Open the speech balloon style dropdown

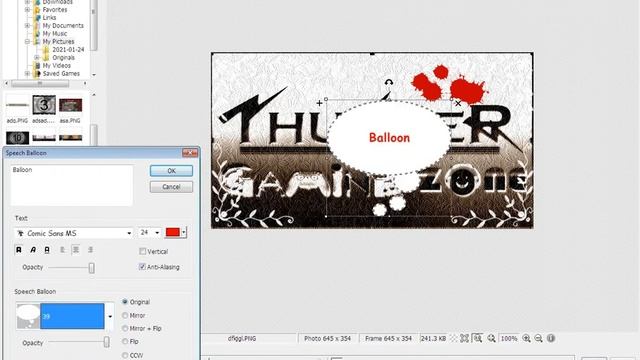click(110, 316)
